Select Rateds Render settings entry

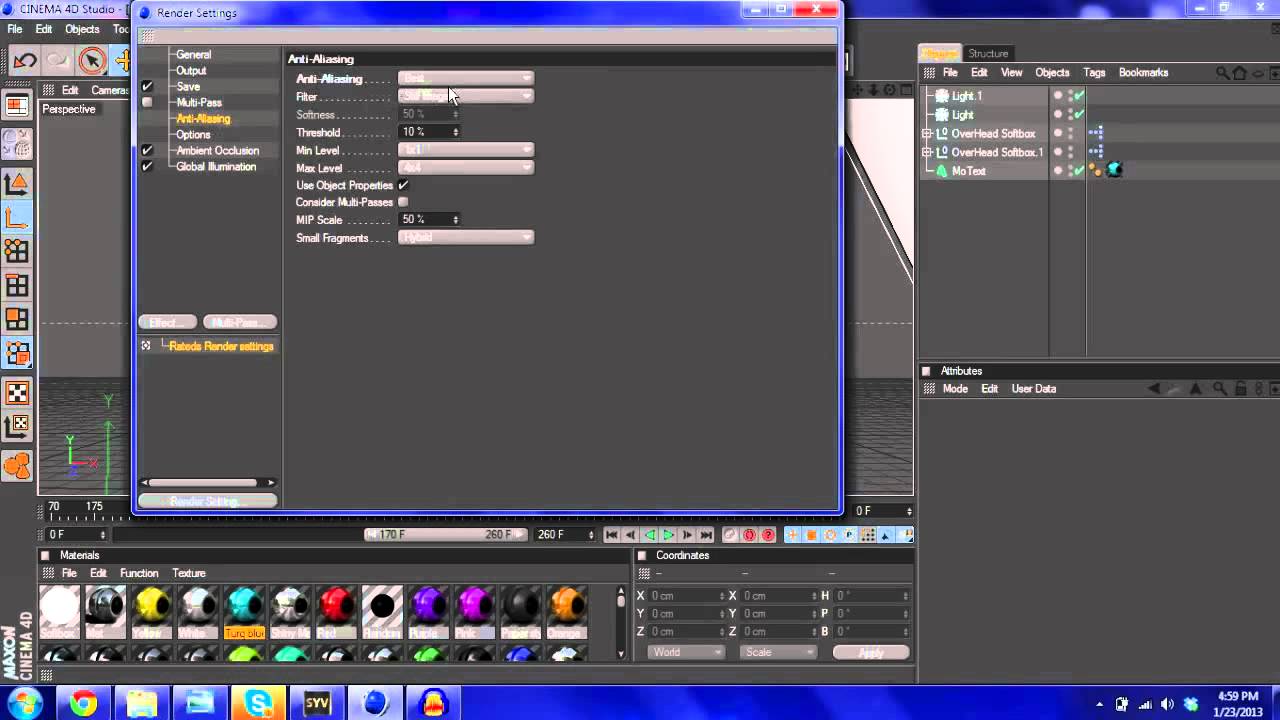point(221,346)
